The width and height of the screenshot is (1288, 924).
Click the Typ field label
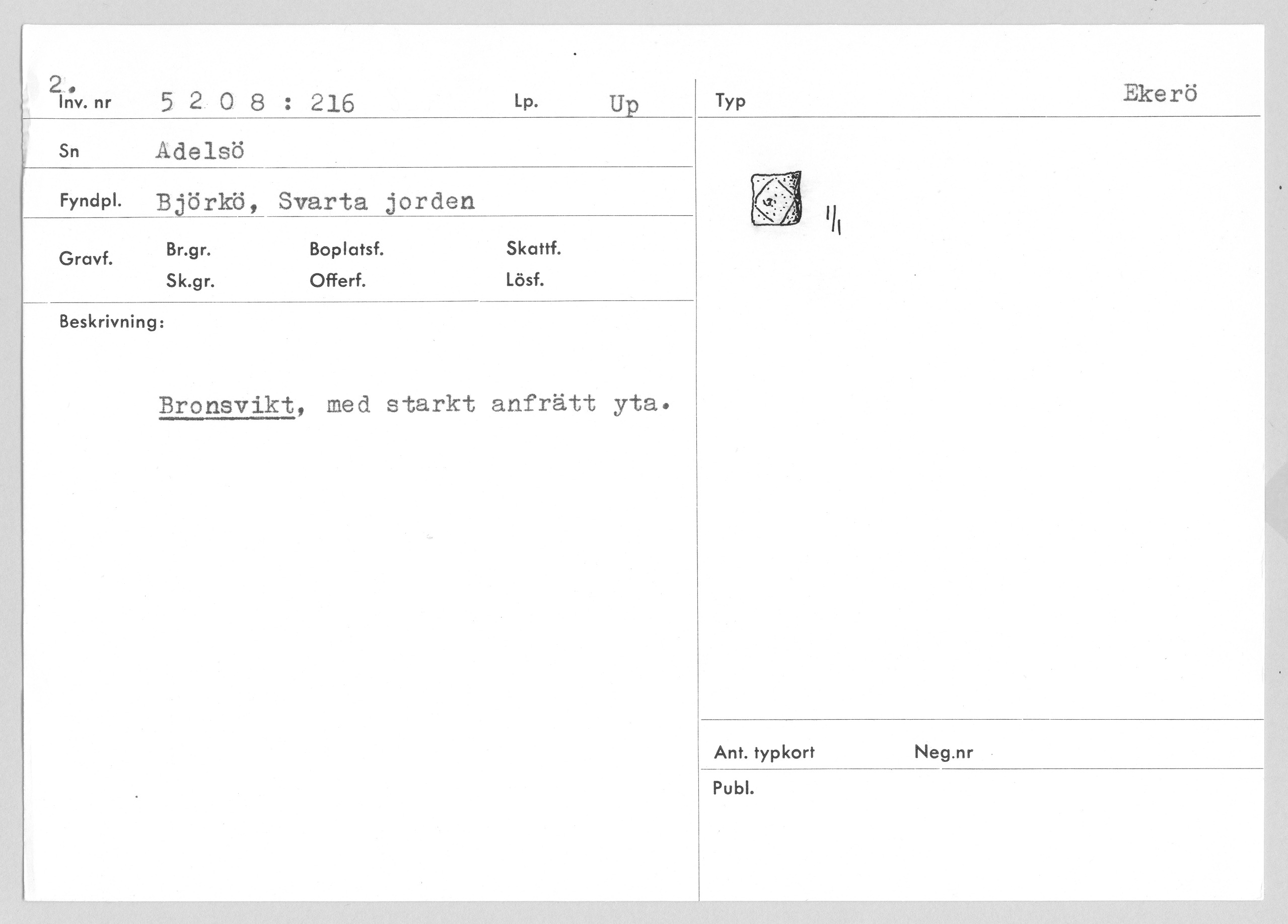(730, 102)
